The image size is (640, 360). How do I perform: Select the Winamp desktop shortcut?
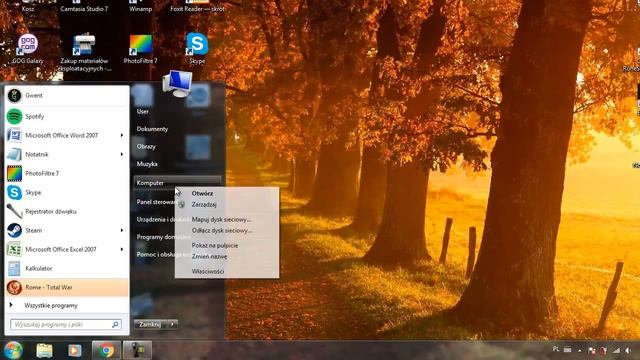tap(140, 6)
